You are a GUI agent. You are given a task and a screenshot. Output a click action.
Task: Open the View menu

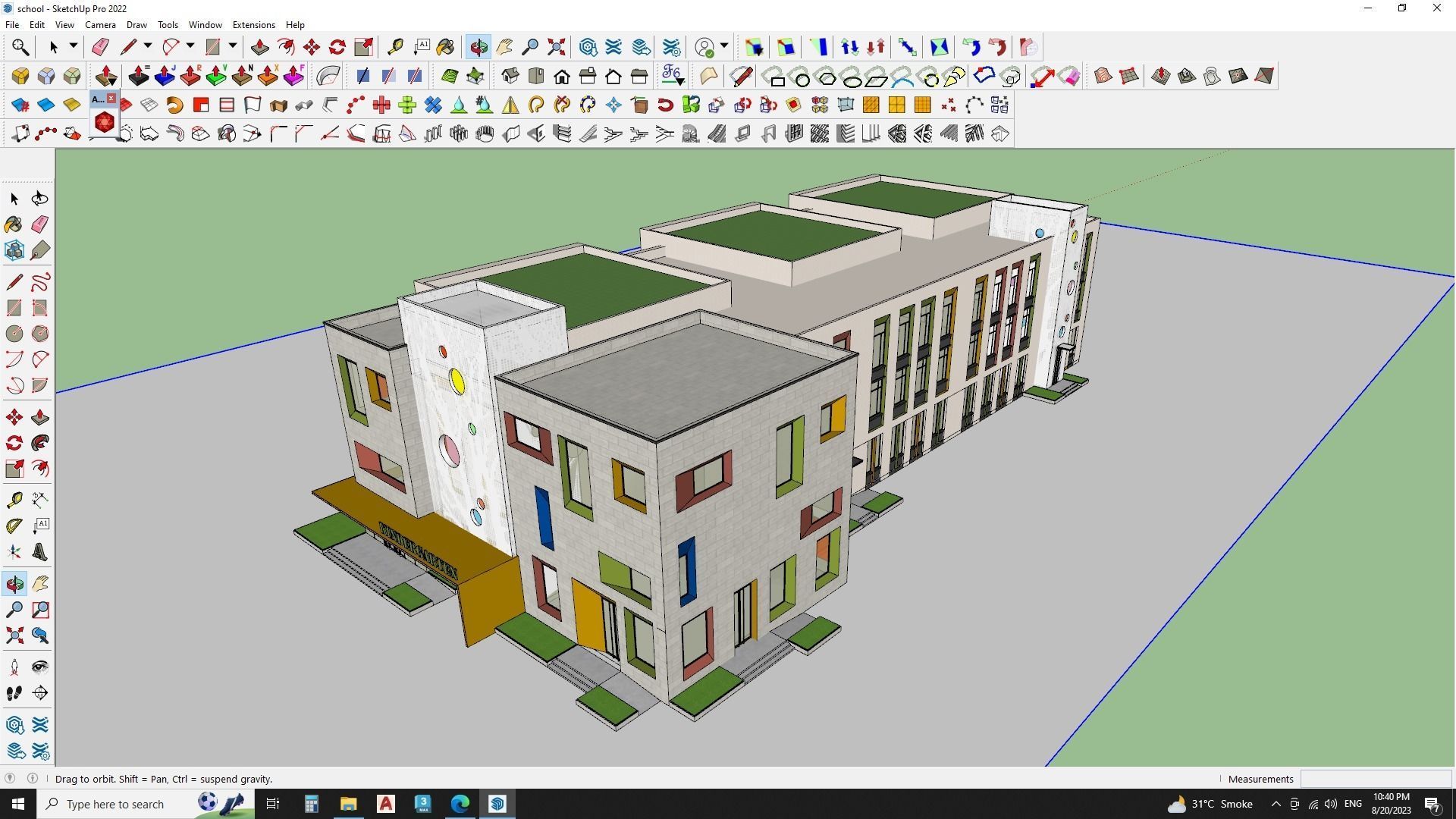coord(64,25)
